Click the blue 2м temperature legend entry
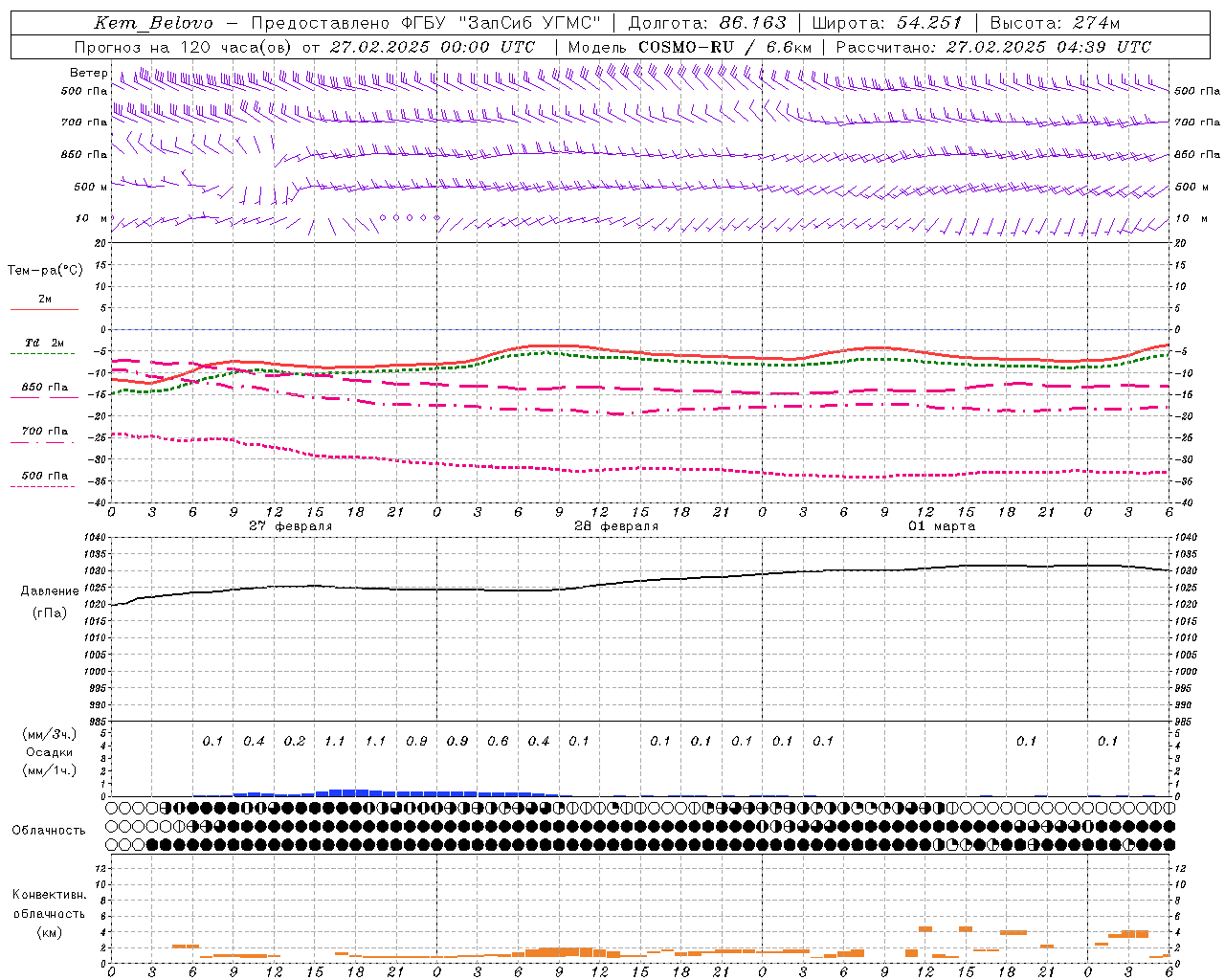Screen dimensions: 1225x980 45,300
